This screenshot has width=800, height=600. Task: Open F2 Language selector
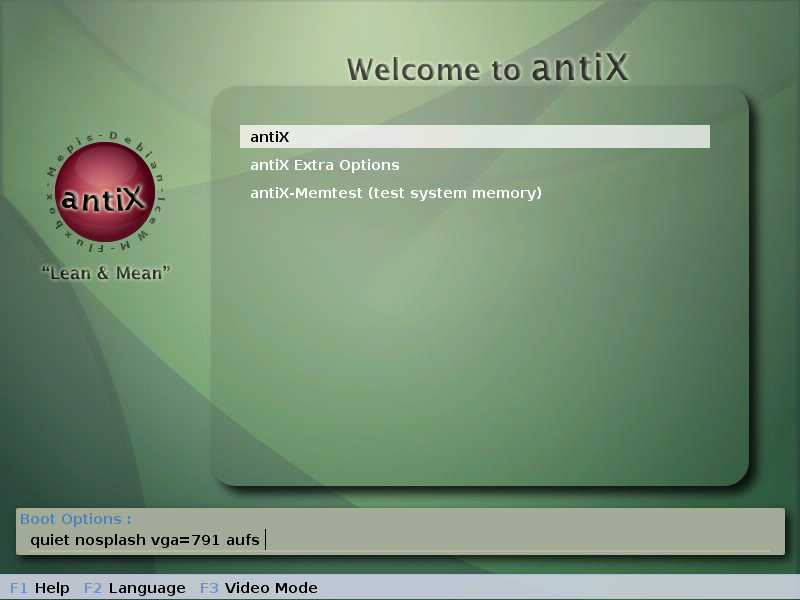pos(135,588)
